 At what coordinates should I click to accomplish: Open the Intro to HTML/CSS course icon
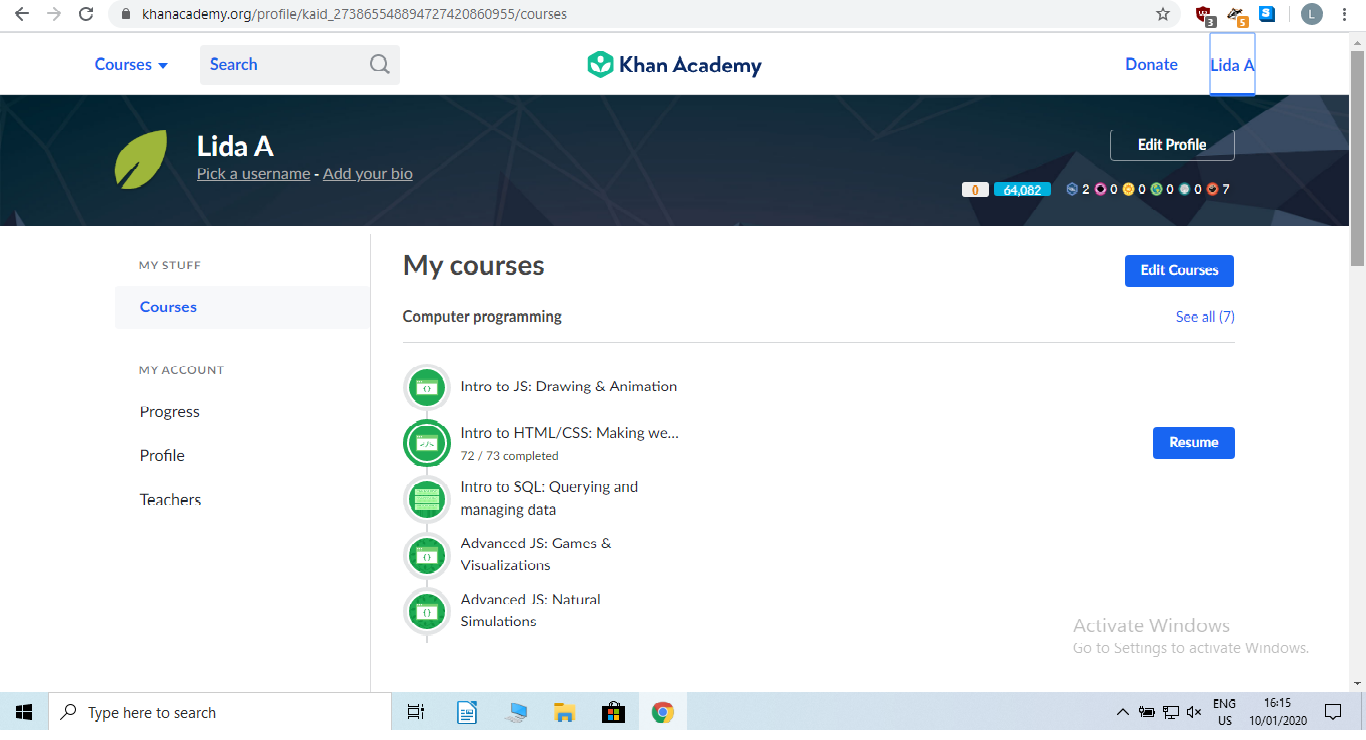coord(427,443)
